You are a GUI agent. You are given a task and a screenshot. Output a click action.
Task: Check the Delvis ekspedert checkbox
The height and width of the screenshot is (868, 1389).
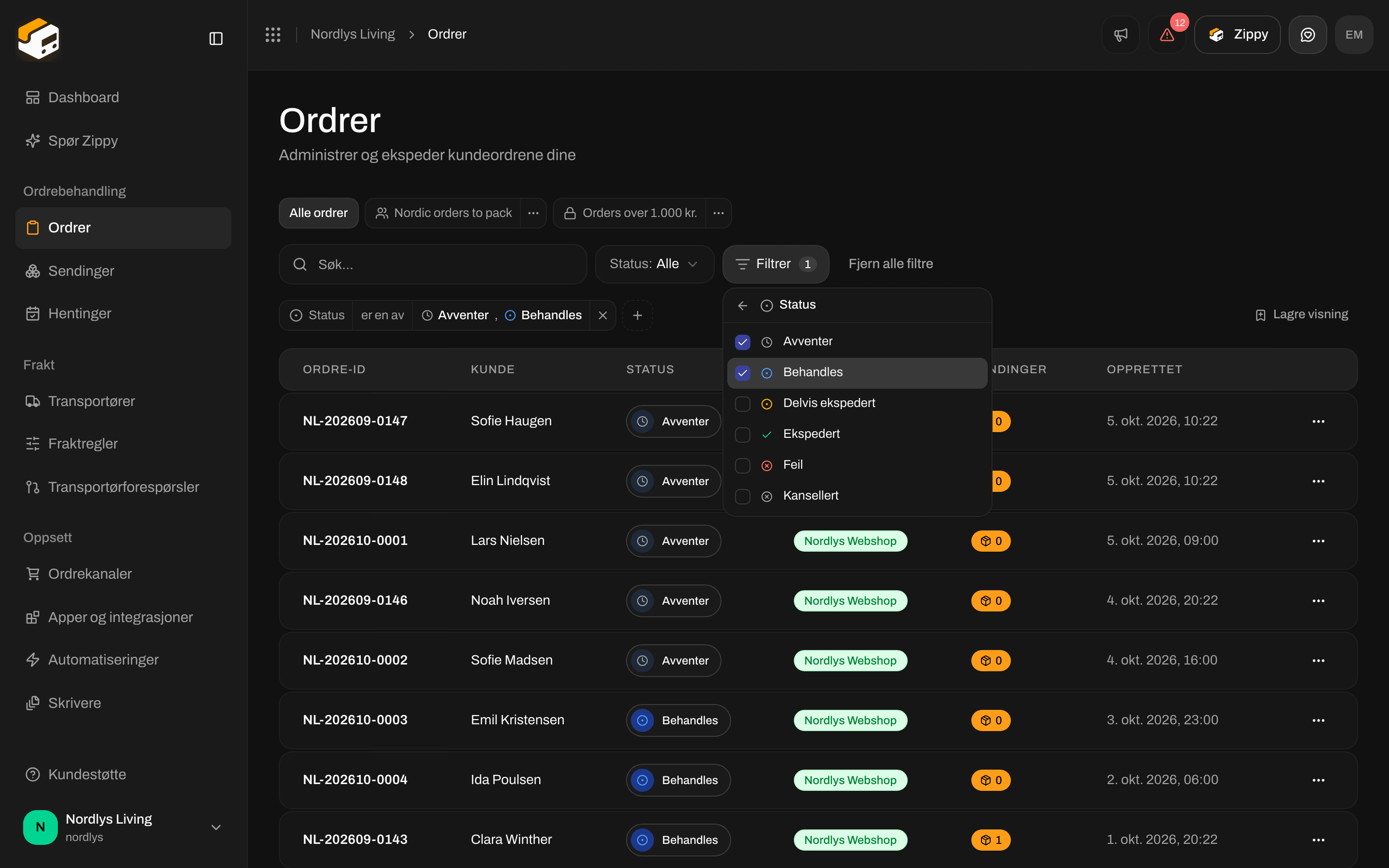point(742,404)
